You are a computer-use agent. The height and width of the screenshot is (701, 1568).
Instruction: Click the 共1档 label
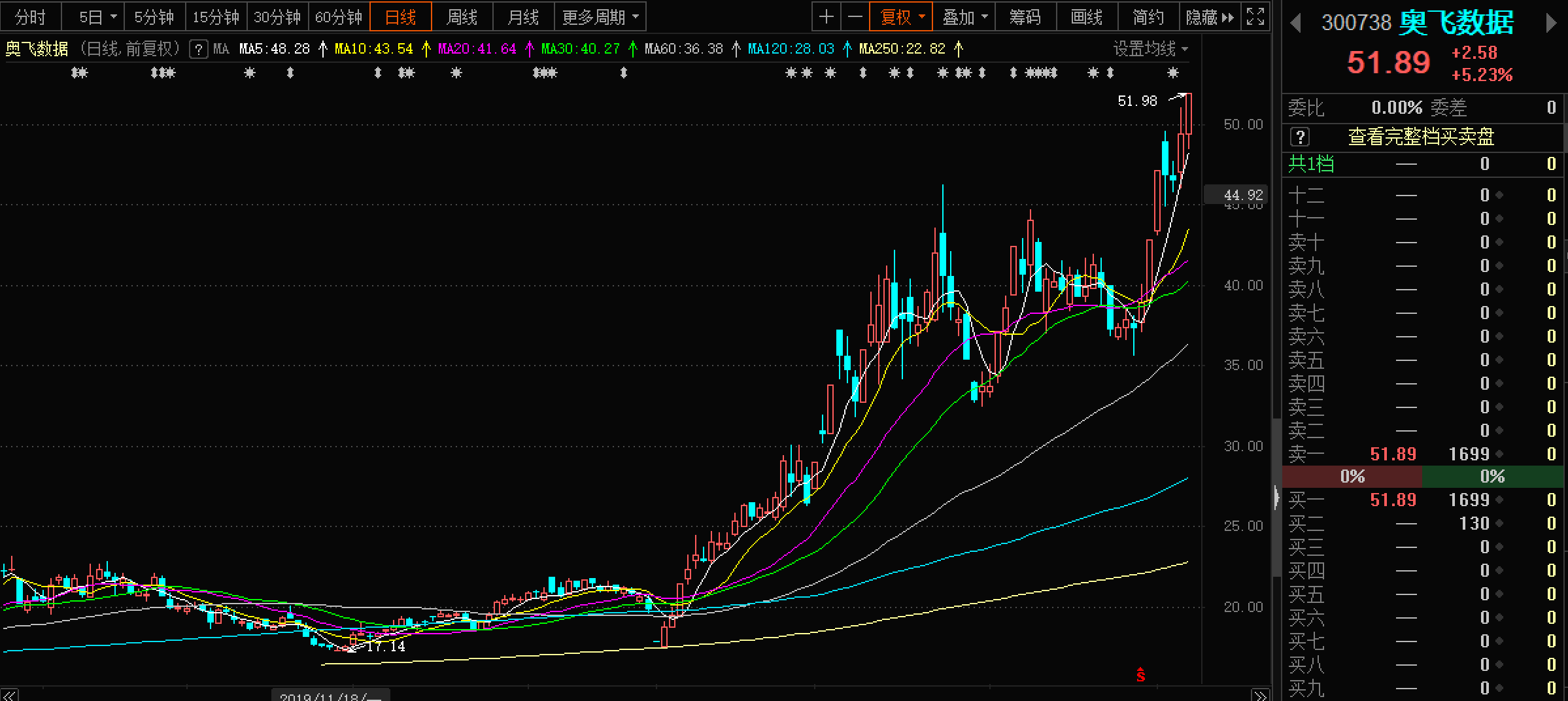(1311, 163)
